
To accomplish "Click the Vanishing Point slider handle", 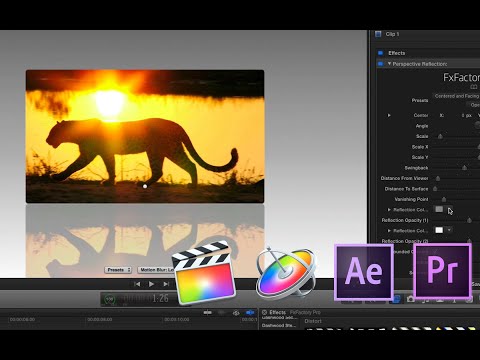I will point(444,199).
